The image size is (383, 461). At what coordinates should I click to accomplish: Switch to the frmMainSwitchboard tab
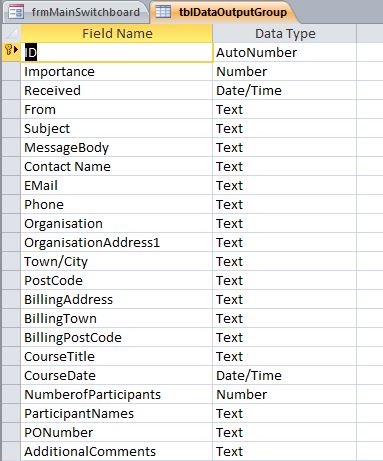pos(76,12)
